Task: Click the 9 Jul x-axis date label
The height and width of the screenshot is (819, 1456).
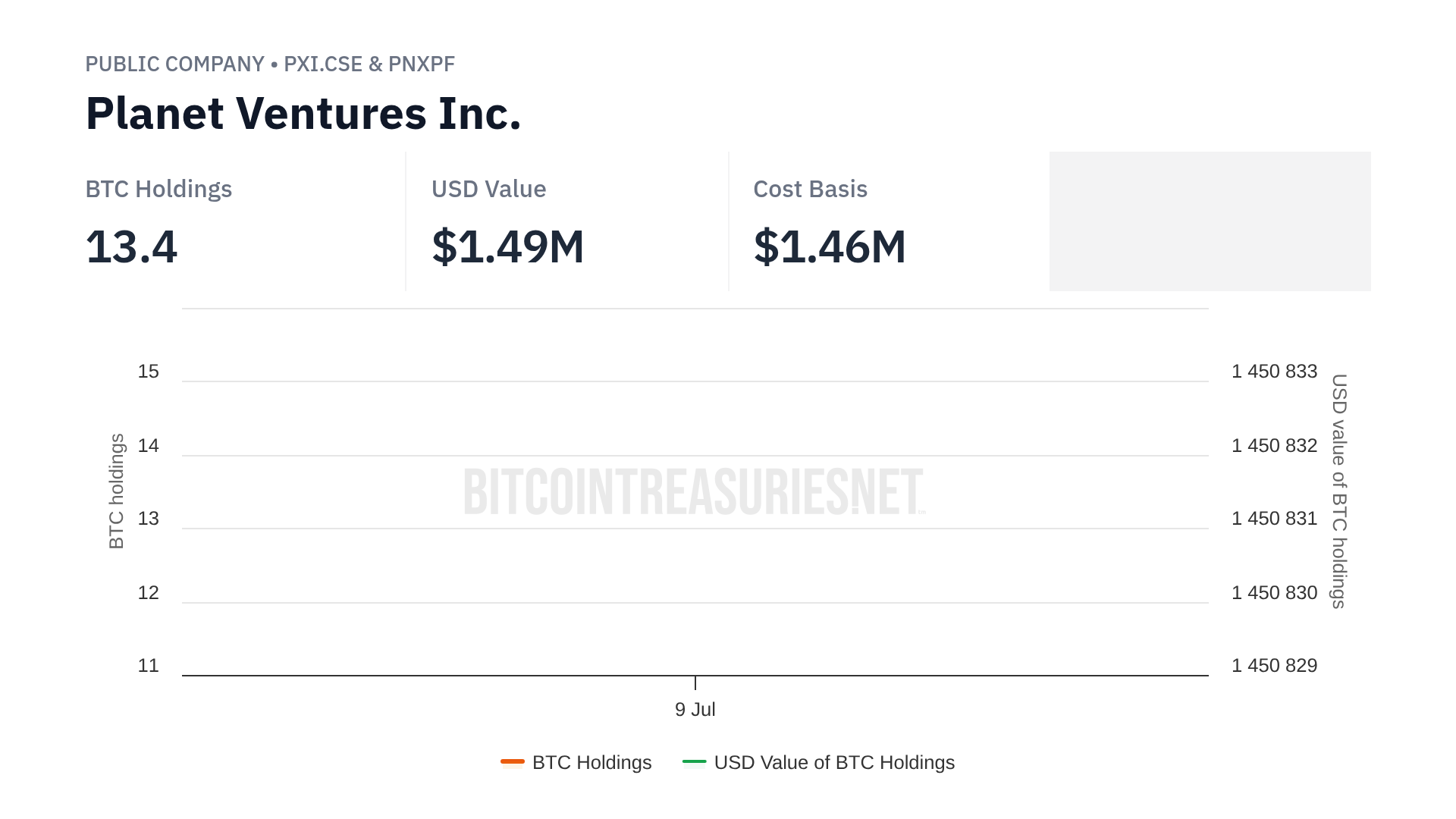Action: point(695,710)
